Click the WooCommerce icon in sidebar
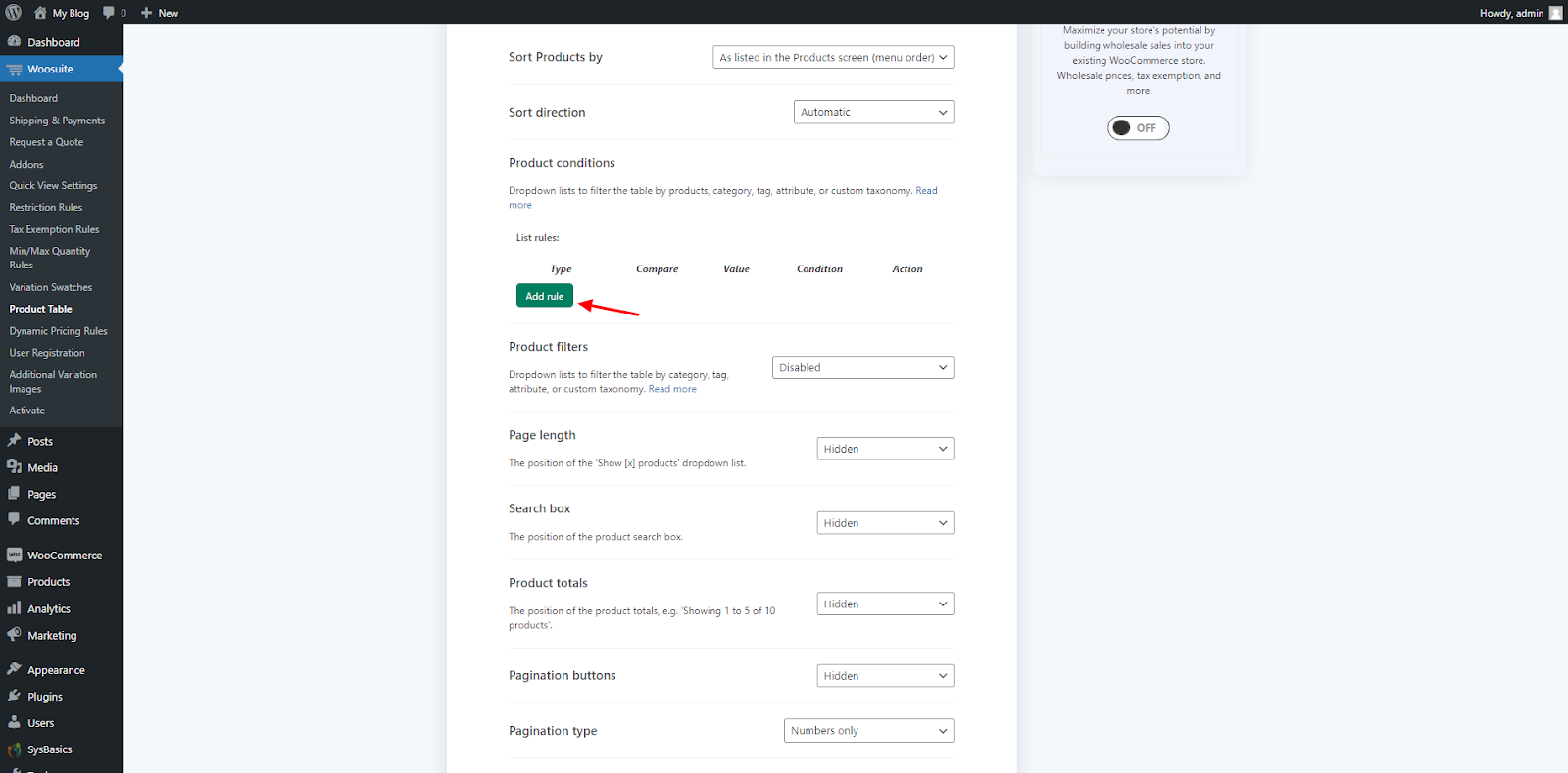The height and width of the screenshot is (773, 1568). 14,555
